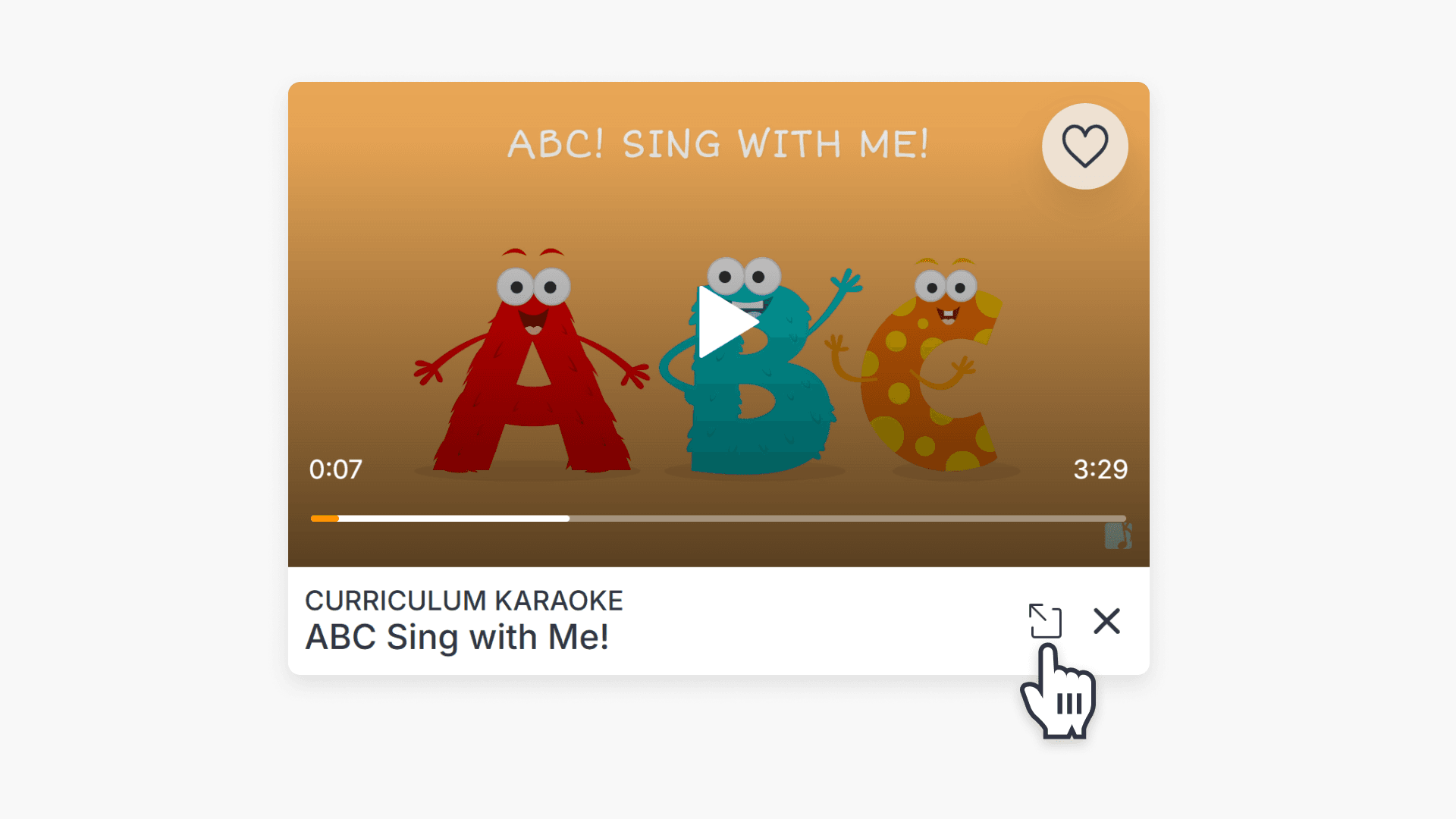Viewport: 1456px width, 819px height.
Task: Close the mini player with the X
Action: (x=1106, y=621)
